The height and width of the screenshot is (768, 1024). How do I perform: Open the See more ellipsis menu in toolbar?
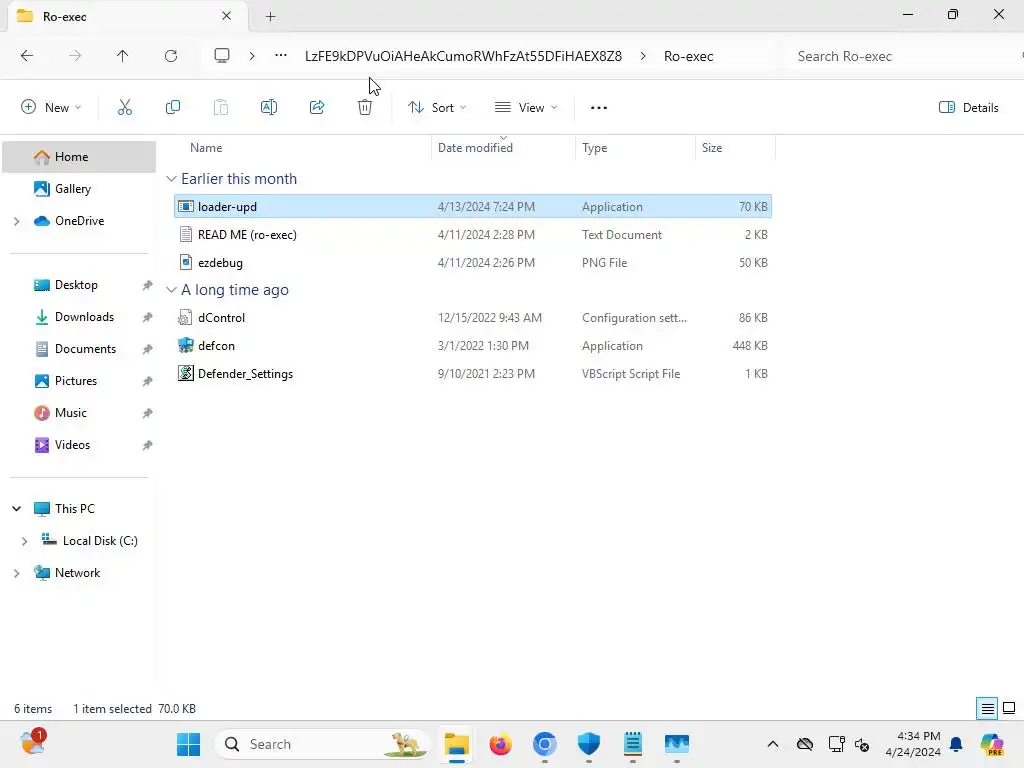click(599, 108)
